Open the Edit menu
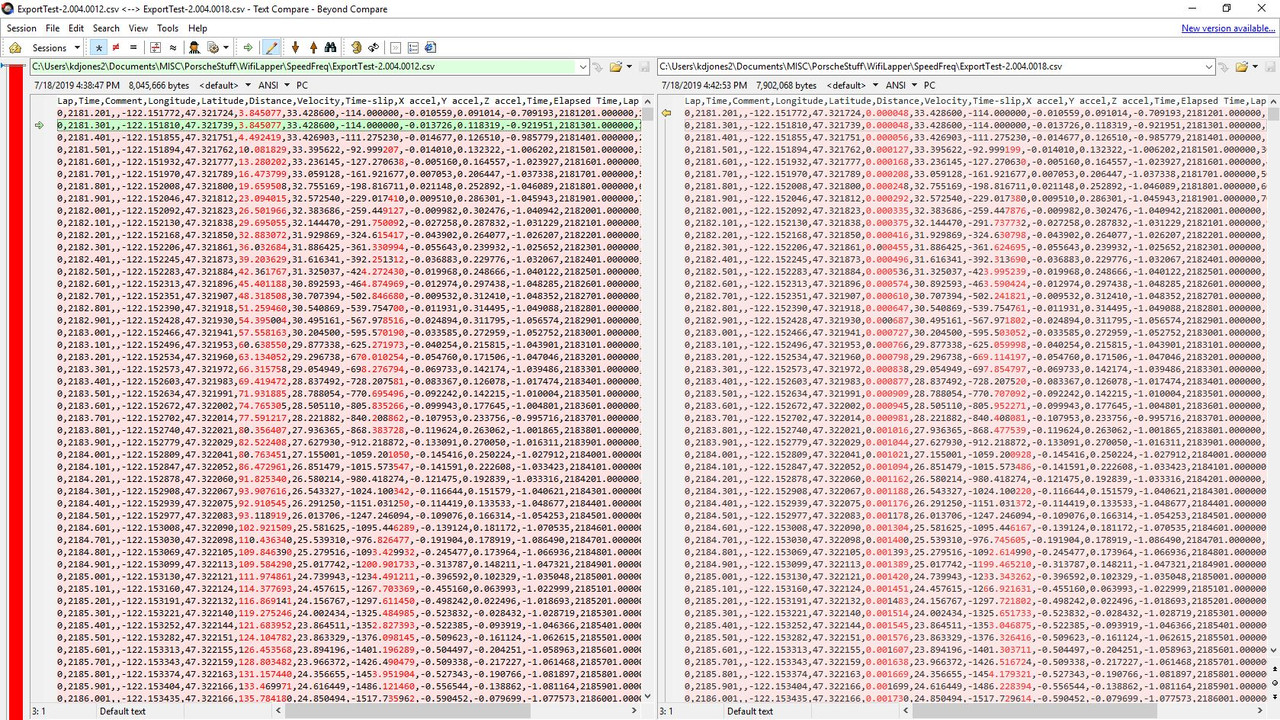 point(76,28)
